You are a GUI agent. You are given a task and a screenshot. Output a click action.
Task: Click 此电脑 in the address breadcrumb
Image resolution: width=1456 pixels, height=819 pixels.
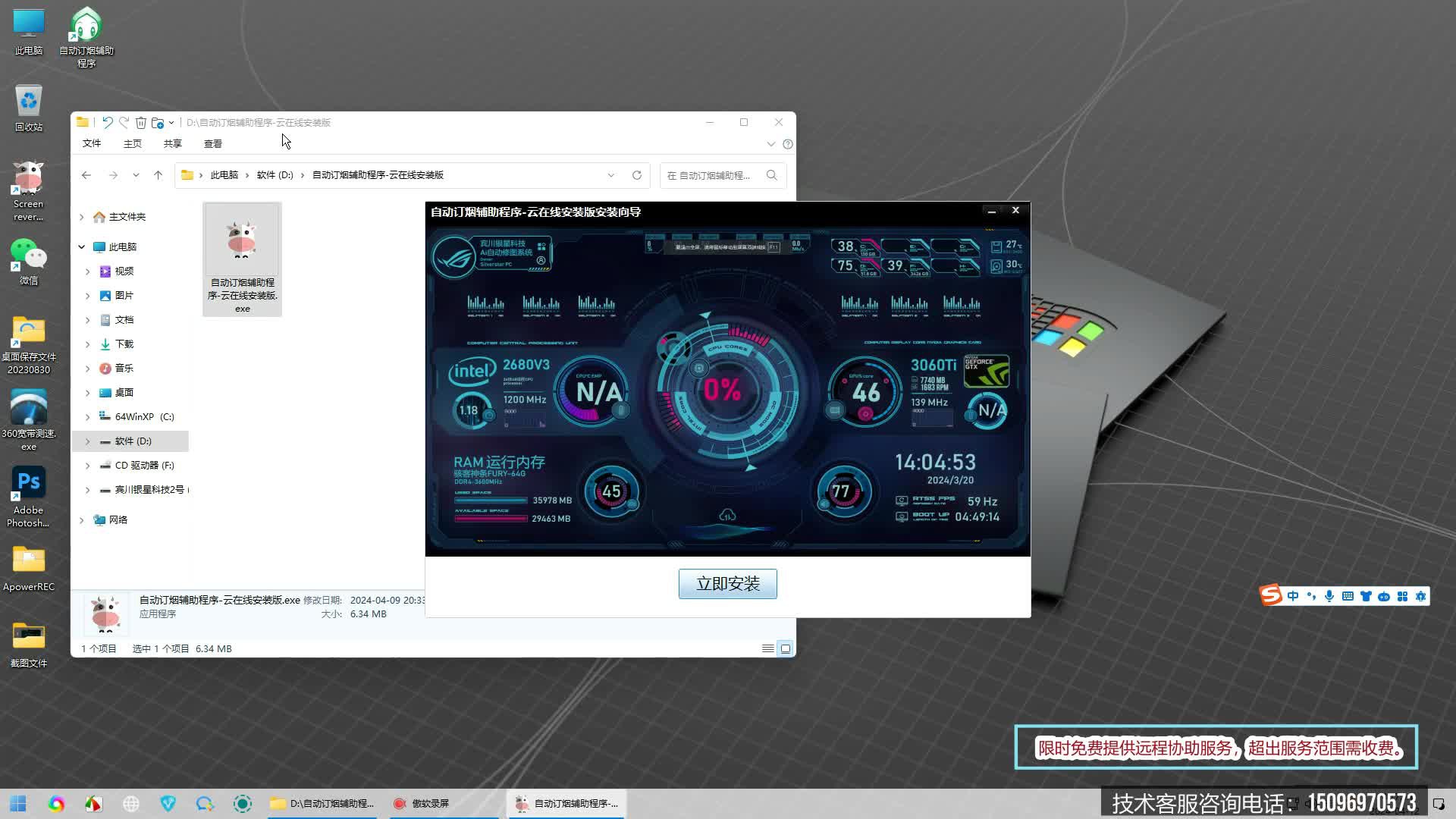point(224,175)
